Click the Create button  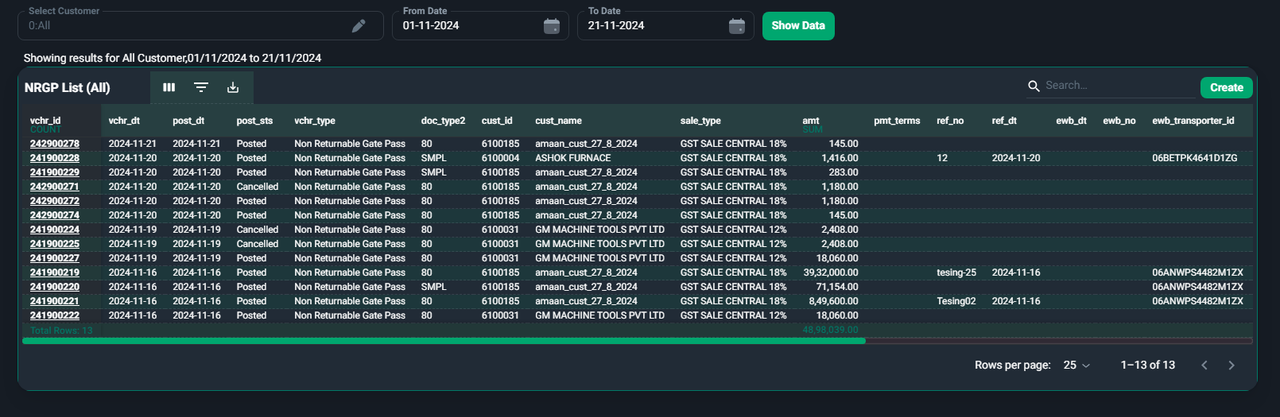(1226, 88)
